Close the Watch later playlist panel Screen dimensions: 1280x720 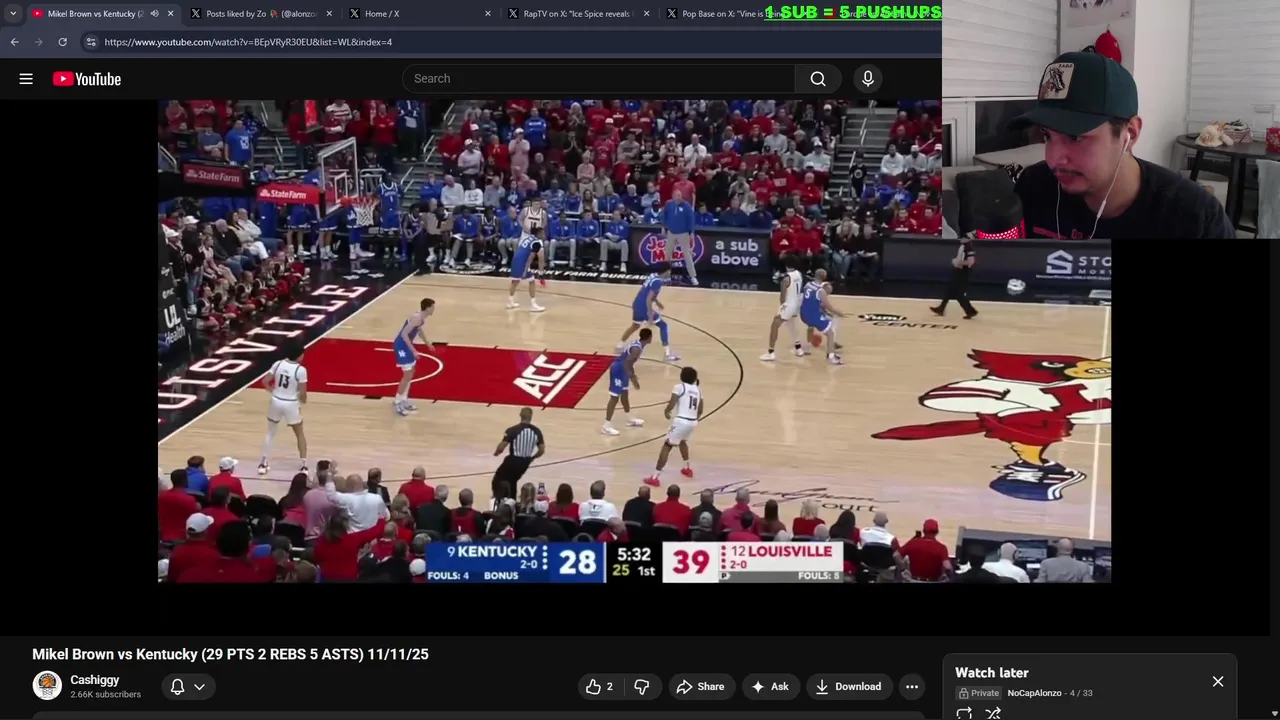click(1218, 682)
